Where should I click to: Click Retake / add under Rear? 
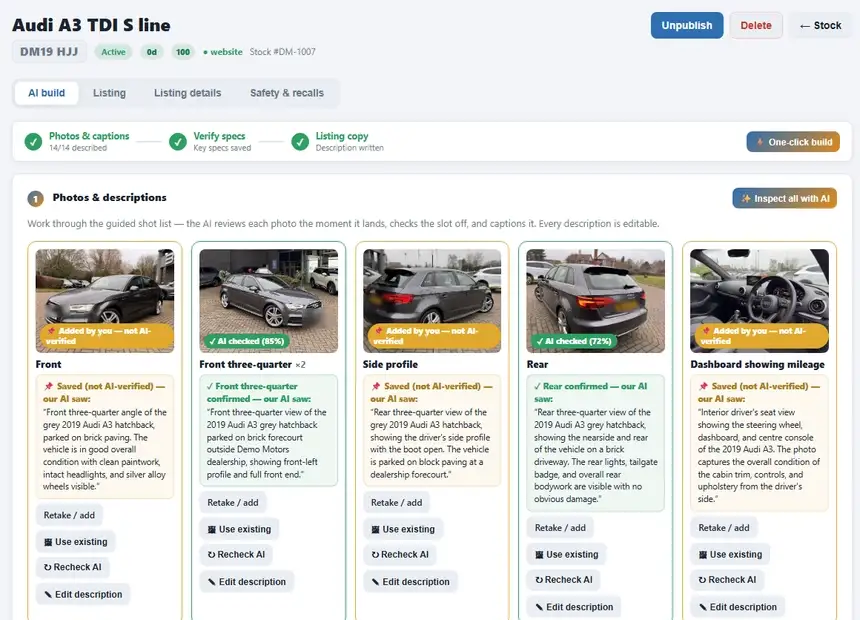[x=560, y=528]
